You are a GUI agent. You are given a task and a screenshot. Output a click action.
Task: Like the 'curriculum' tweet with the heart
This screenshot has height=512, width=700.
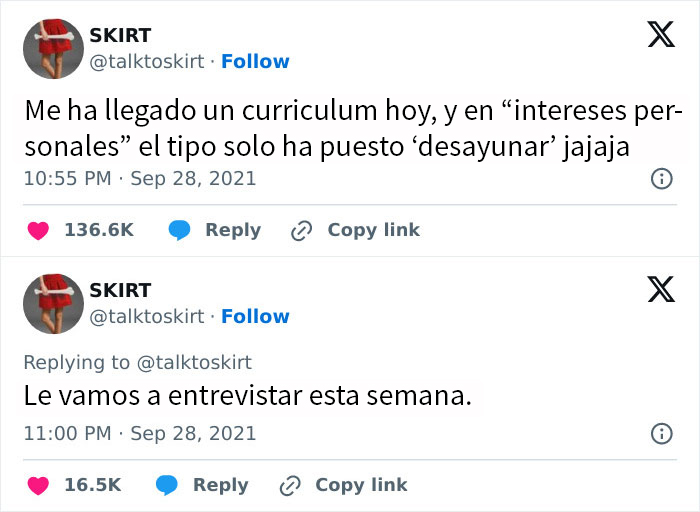point(37,230)
